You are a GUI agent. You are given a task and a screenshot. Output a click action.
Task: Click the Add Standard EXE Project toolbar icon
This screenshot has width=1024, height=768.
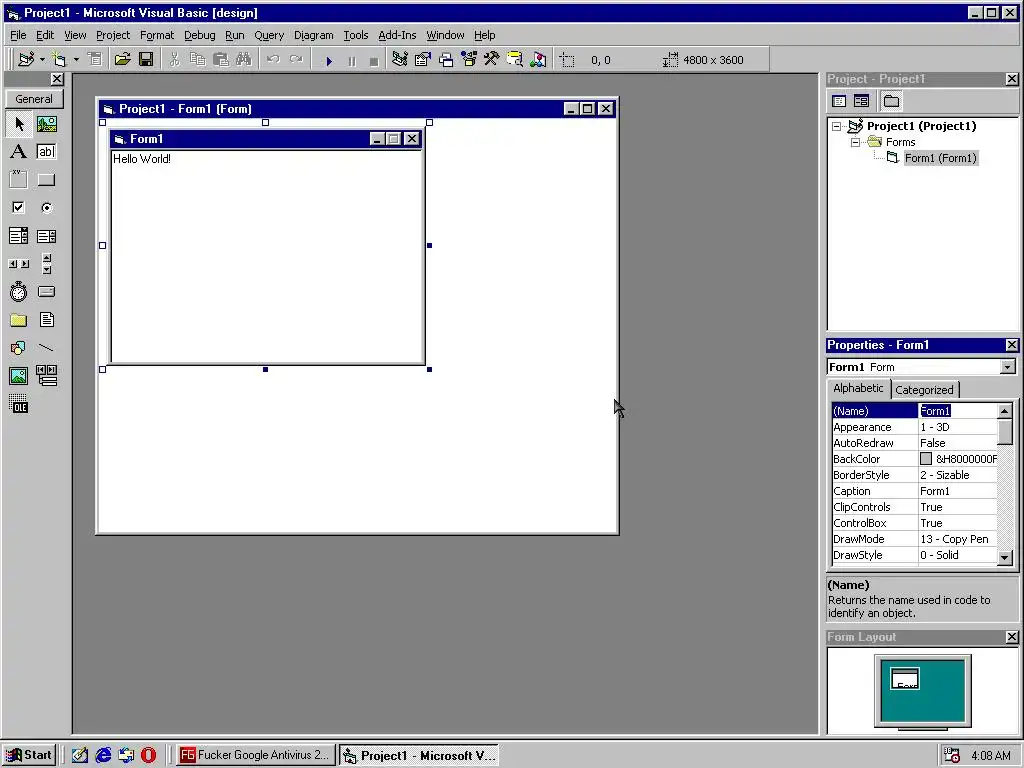click(26, 59)
